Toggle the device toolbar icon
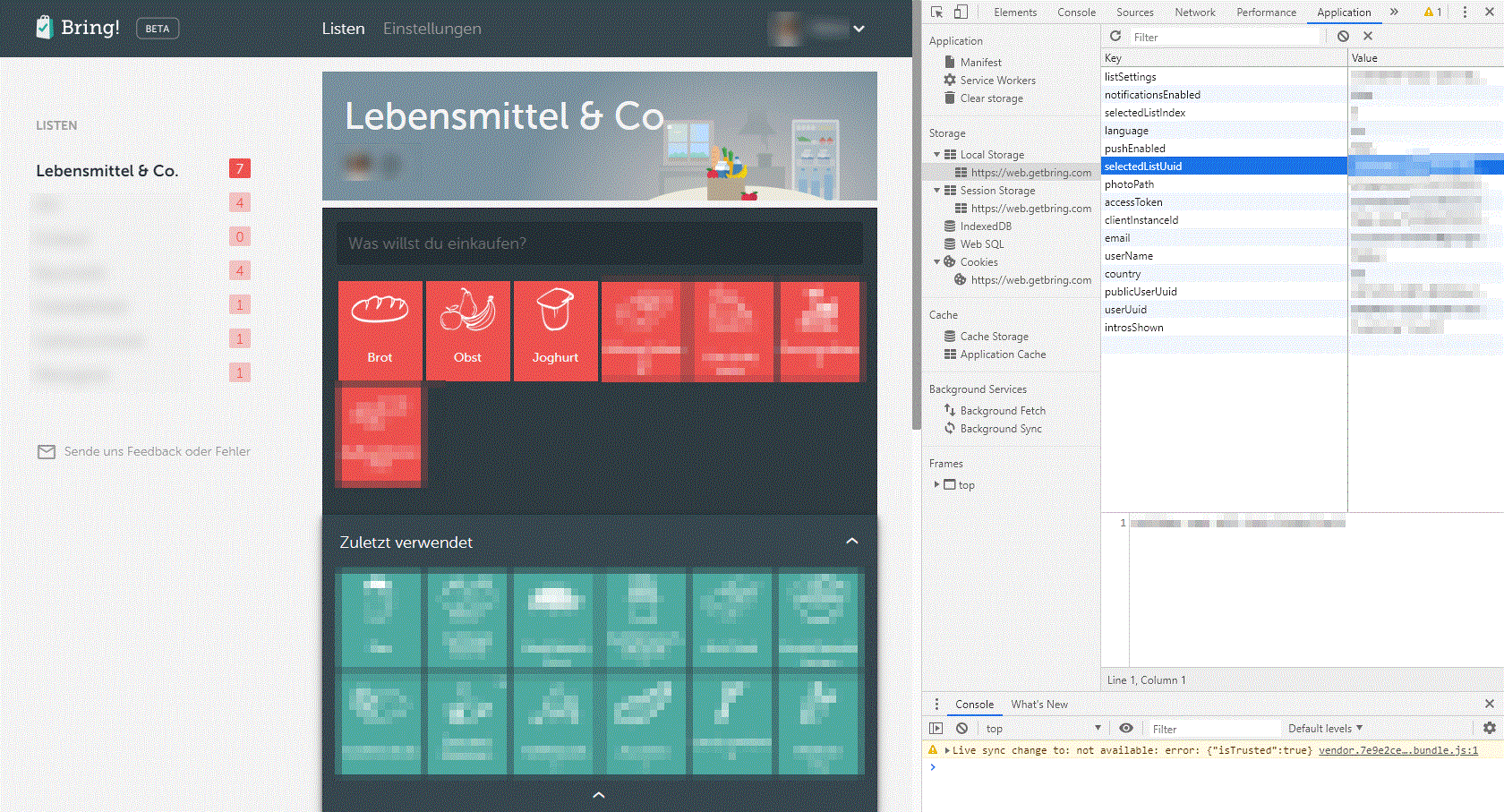This screenshot has width=1504, height=812. pos(961,13)
